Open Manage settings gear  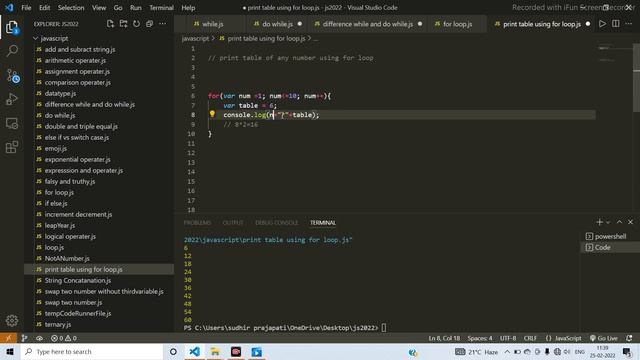click(12, 320)
